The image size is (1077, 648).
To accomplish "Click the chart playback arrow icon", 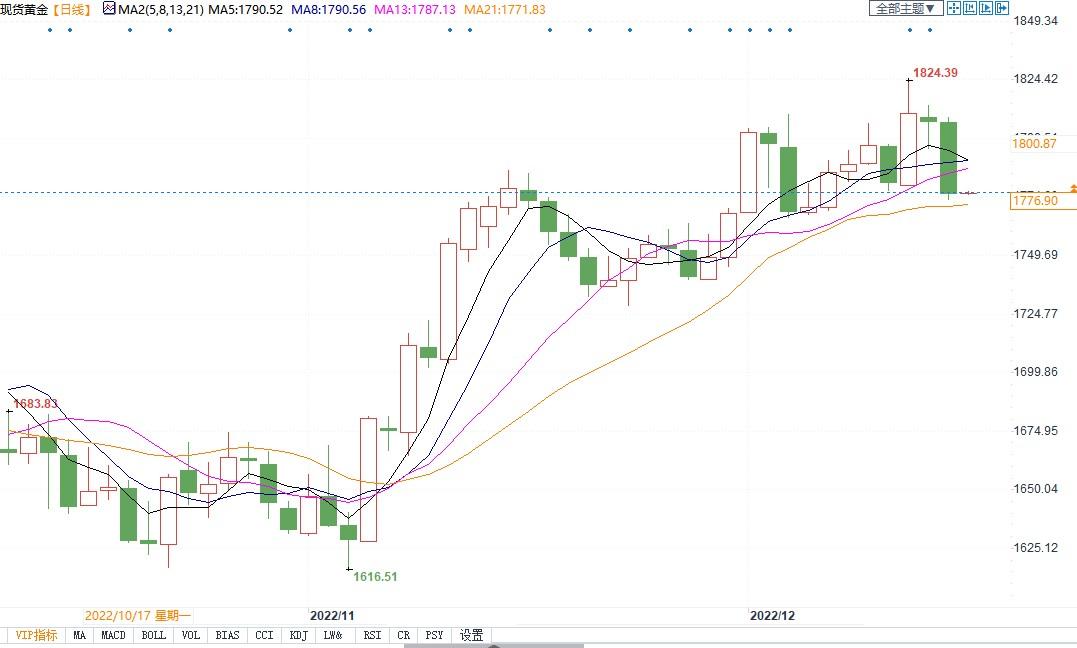I will point(986,9).
